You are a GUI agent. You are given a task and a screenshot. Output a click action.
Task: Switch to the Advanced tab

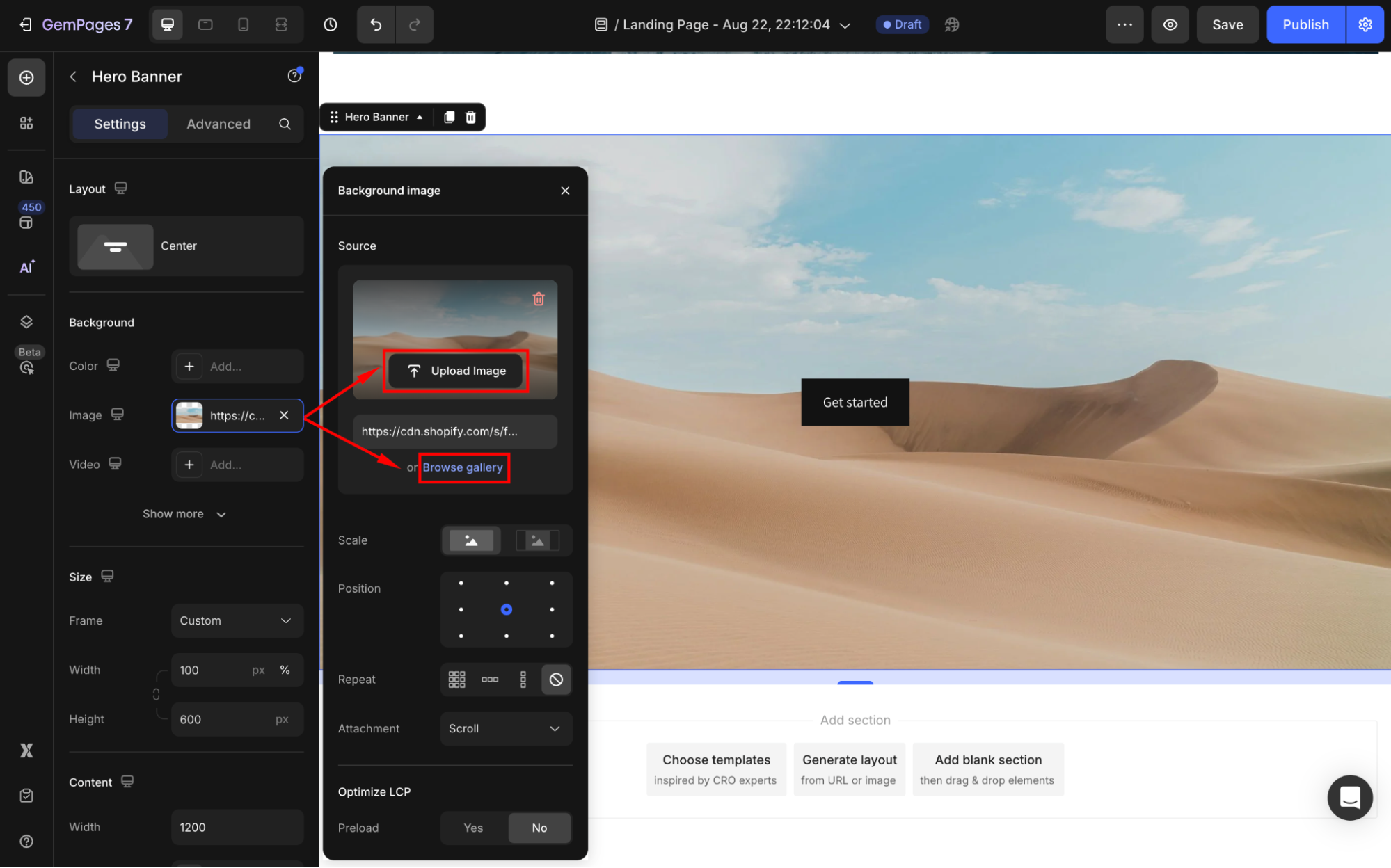point(218,124)
